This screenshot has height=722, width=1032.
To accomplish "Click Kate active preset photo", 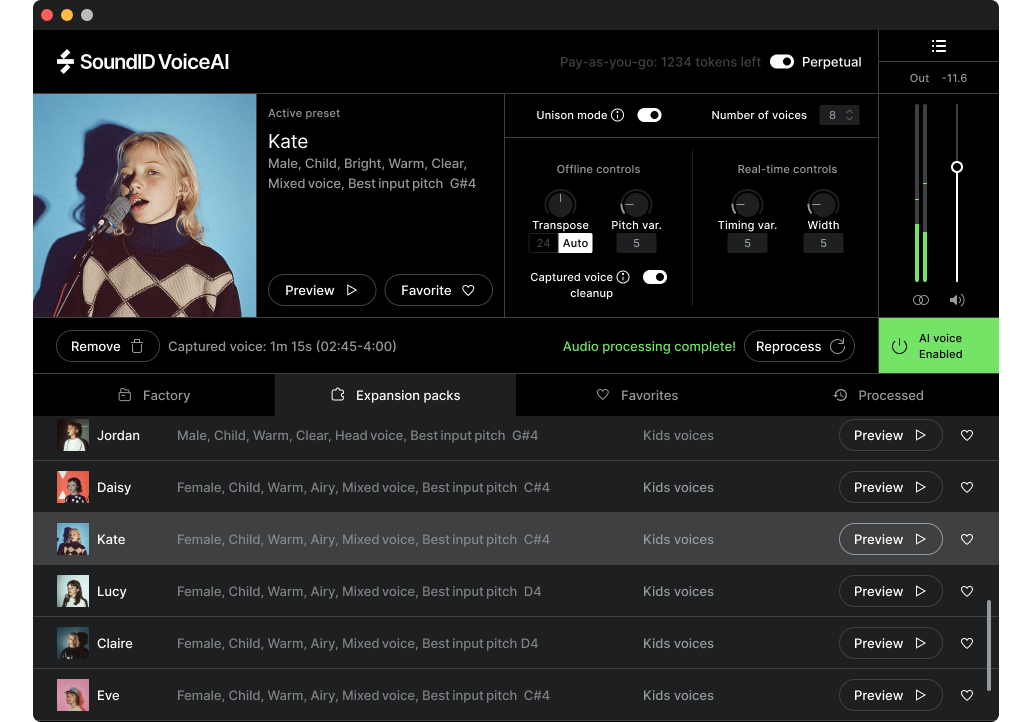I will coord(145,205).
